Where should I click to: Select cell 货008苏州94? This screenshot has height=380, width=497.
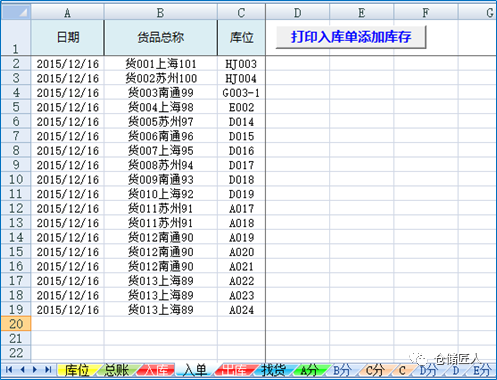click(161, 165)
